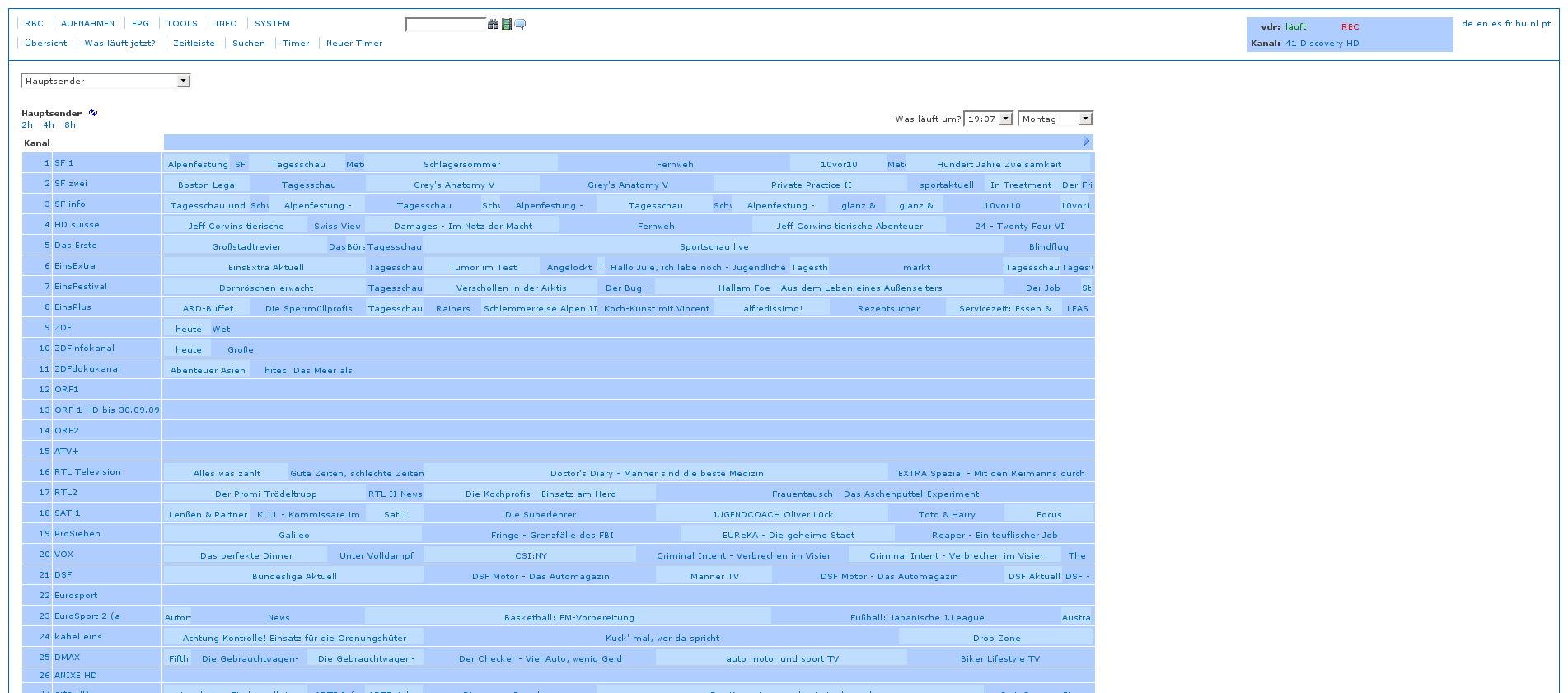Switch language to English (en)
The width and height of the screenshot is (1568, 693).
1481,24
